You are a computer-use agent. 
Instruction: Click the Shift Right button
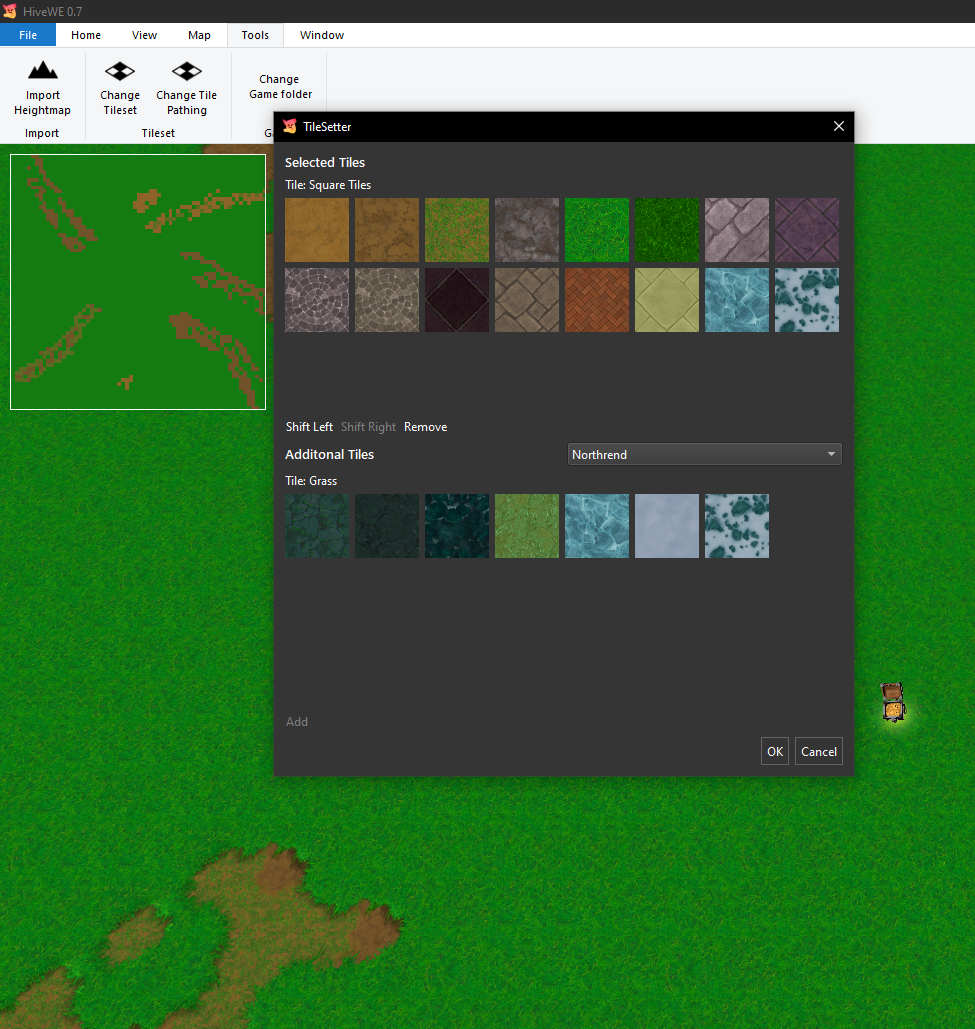point(368,427)
